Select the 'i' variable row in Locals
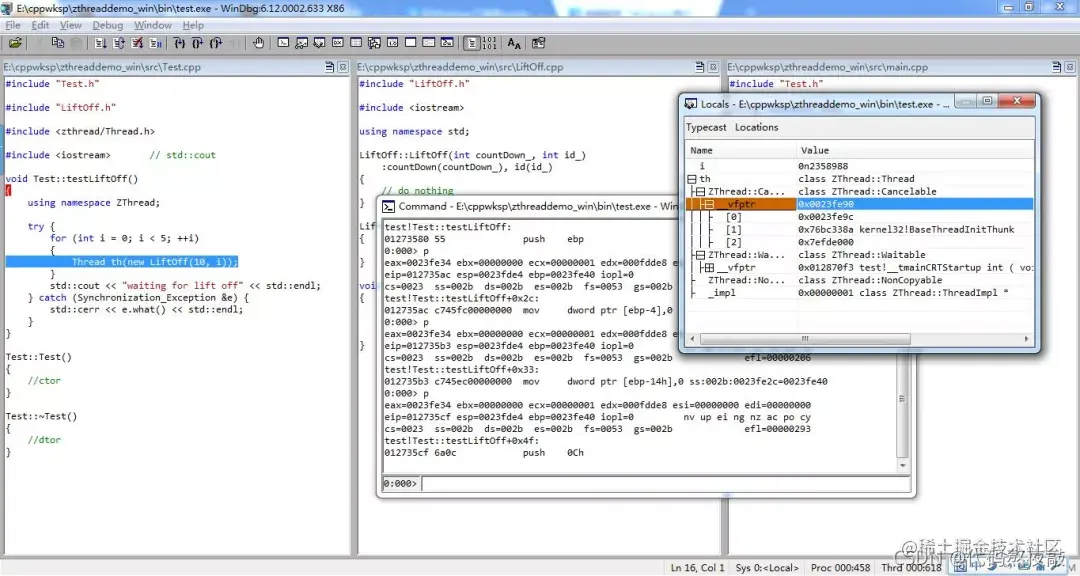The image size is (1080, 576). (x=860, y=166)
